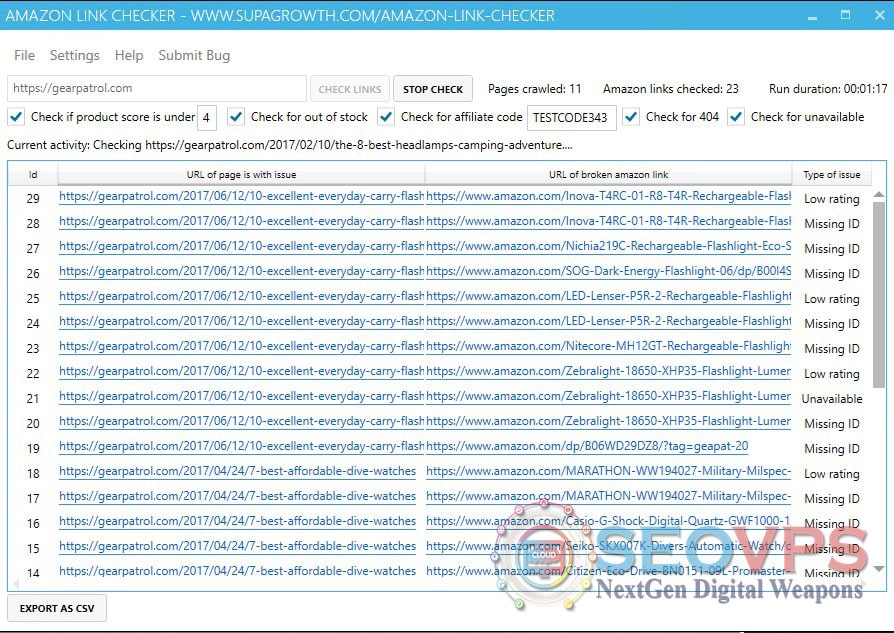Open the Zebralight amazon link in row 20

(x=608, y=421)
